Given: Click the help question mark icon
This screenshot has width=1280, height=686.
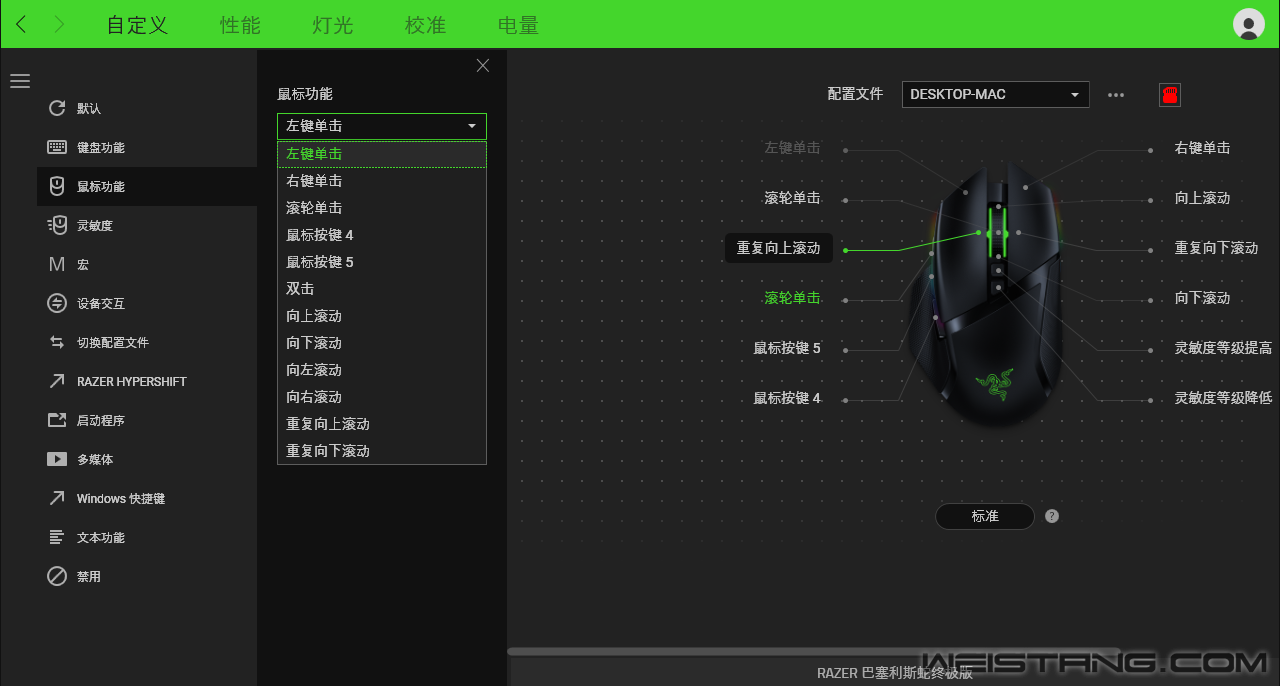Looking at the screenshot, I should coord(1051,516).
